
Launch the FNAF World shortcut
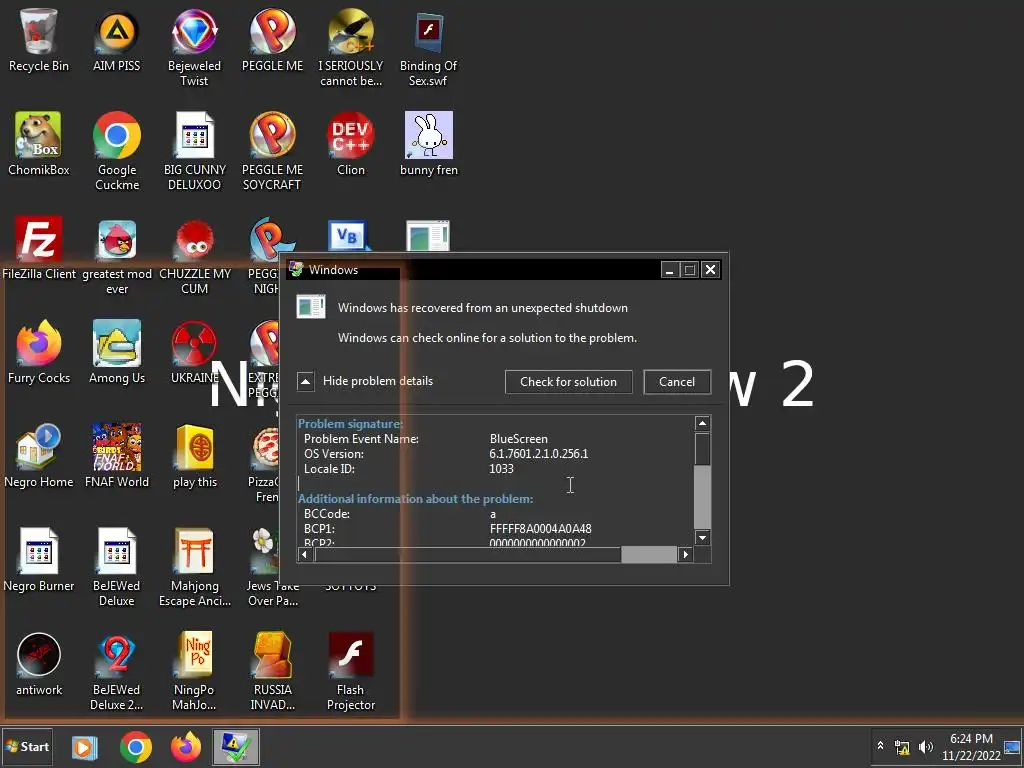pos(117,456)
